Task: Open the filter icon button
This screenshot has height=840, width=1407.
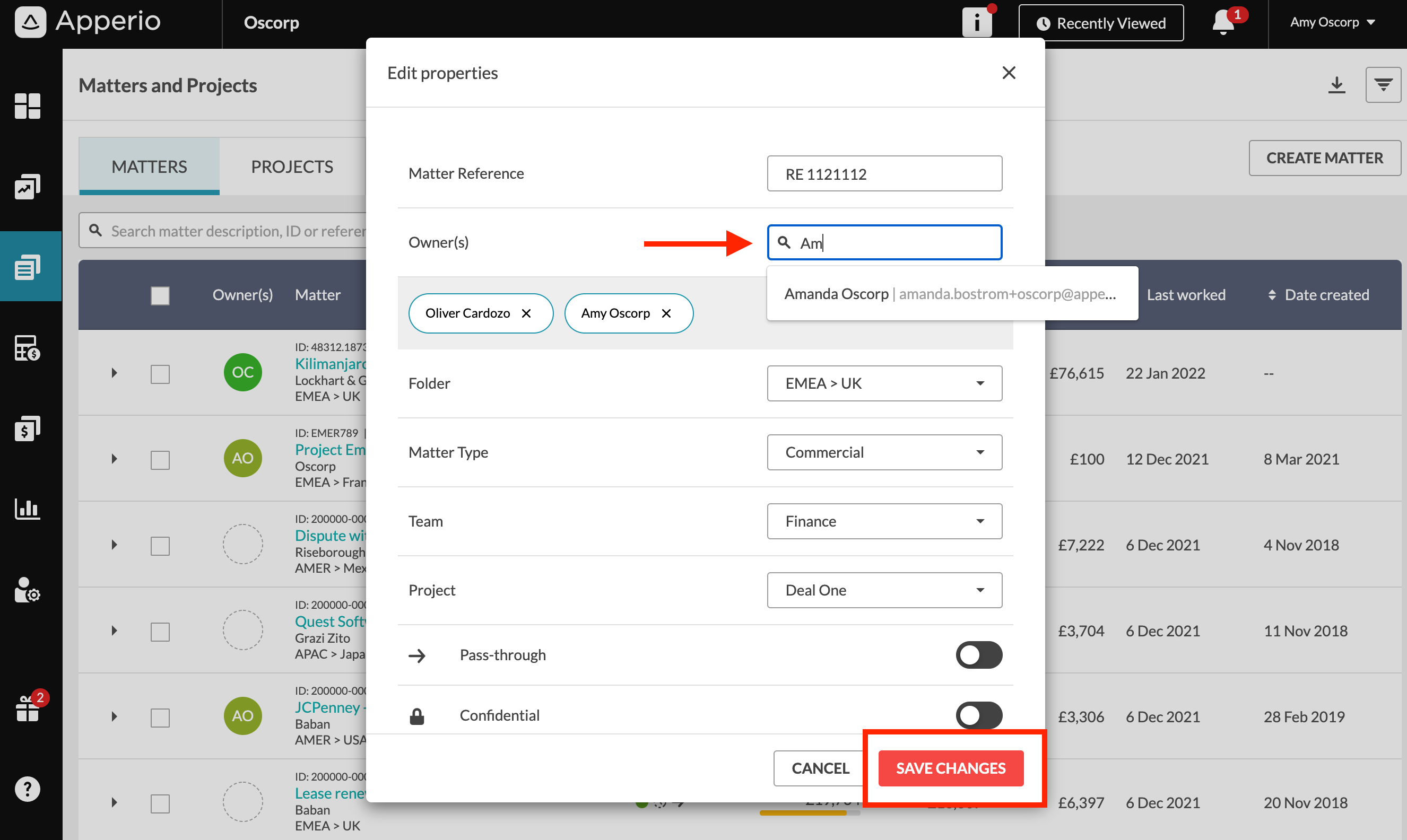Action: [1383, 85]
